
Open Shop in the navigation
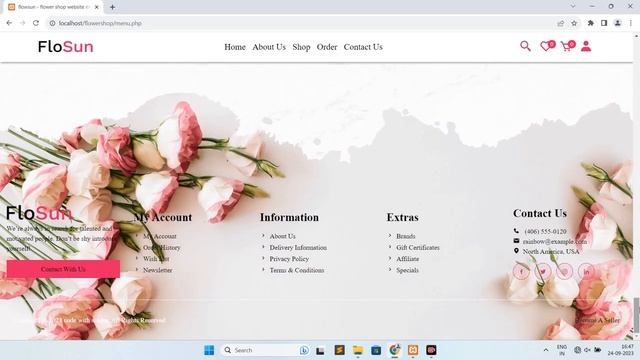(x=301, y=47)
